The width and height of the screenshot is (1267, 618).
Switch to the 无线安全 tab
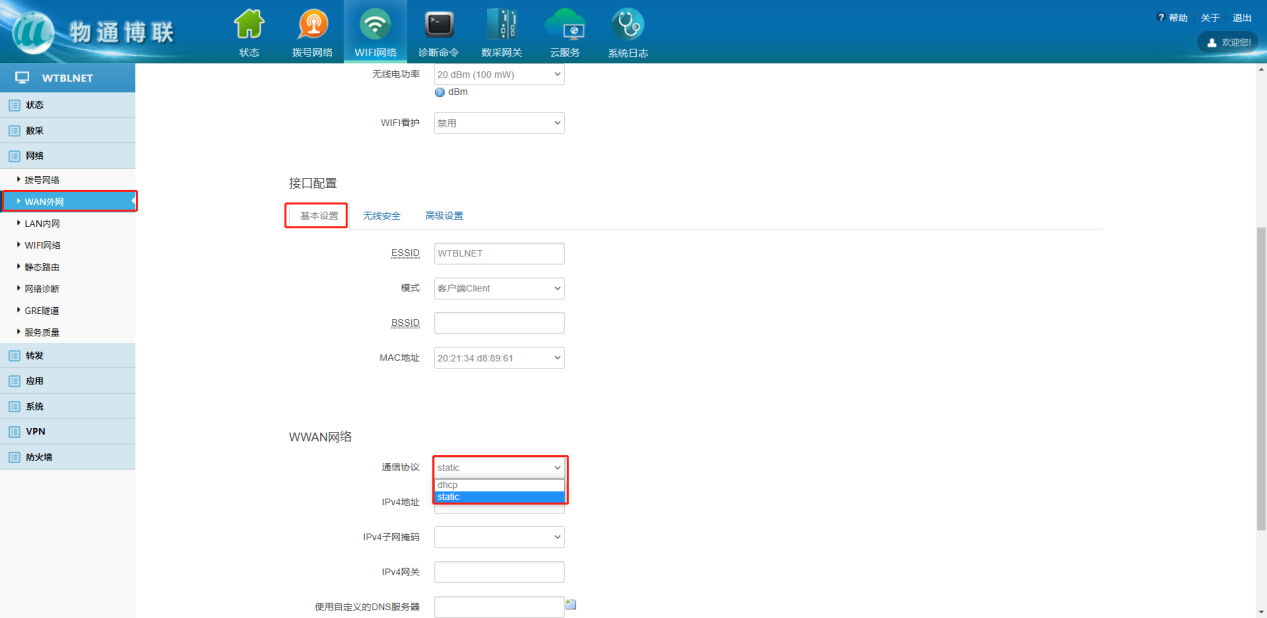tap(381, 216)
